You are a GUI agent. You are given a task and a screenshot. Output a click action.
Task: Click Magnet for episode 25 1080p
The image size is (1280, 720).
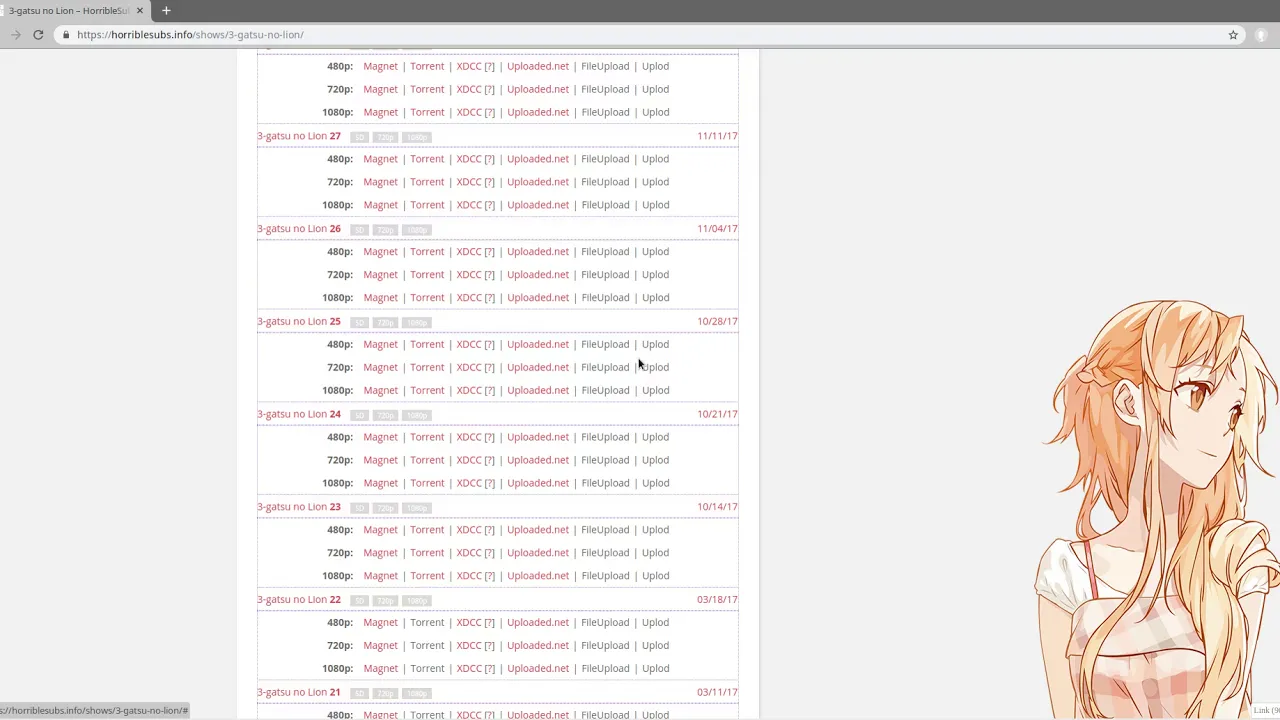(380, 391)
